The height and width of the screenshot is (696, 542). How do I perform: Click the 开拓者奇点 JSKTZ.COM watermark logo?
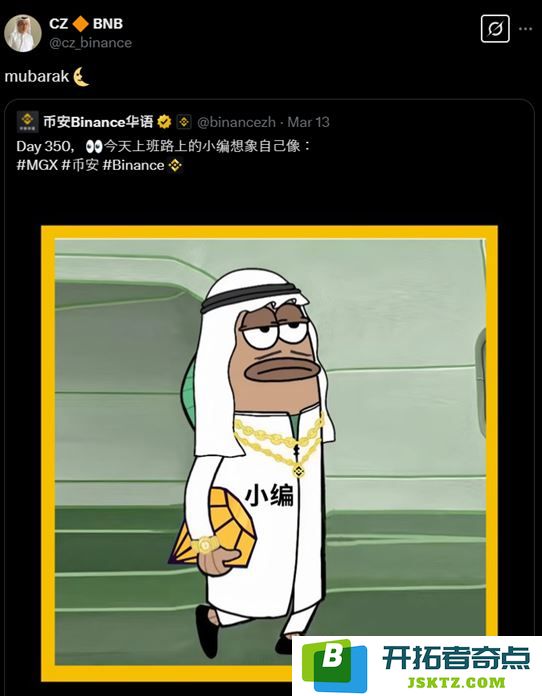click(x=417, y=665)
